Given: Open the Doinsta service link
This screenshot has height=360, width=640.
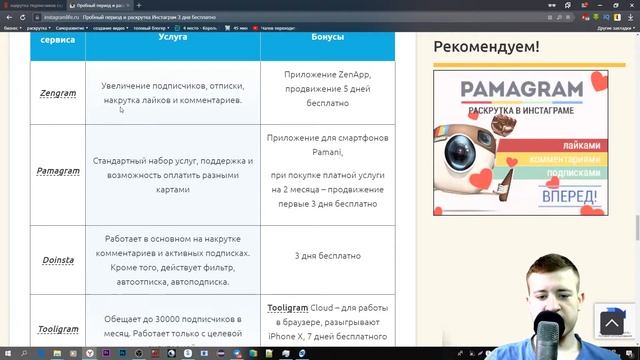Looking at the screenshot, I should (58, 260).
